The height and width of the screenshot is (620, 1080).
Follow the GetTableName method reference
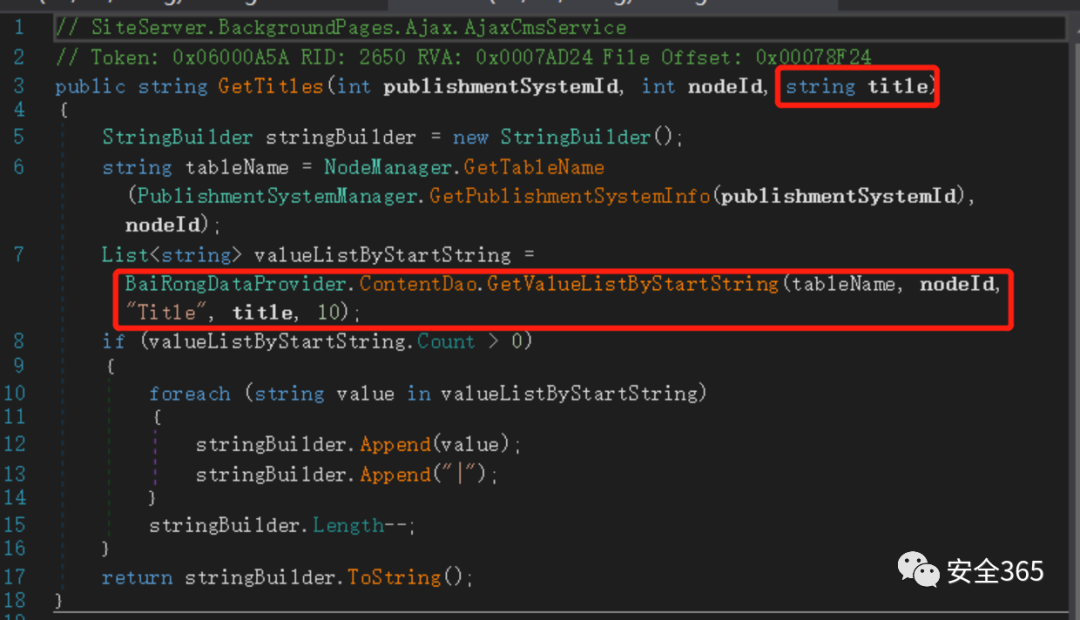tap(534, 167)
